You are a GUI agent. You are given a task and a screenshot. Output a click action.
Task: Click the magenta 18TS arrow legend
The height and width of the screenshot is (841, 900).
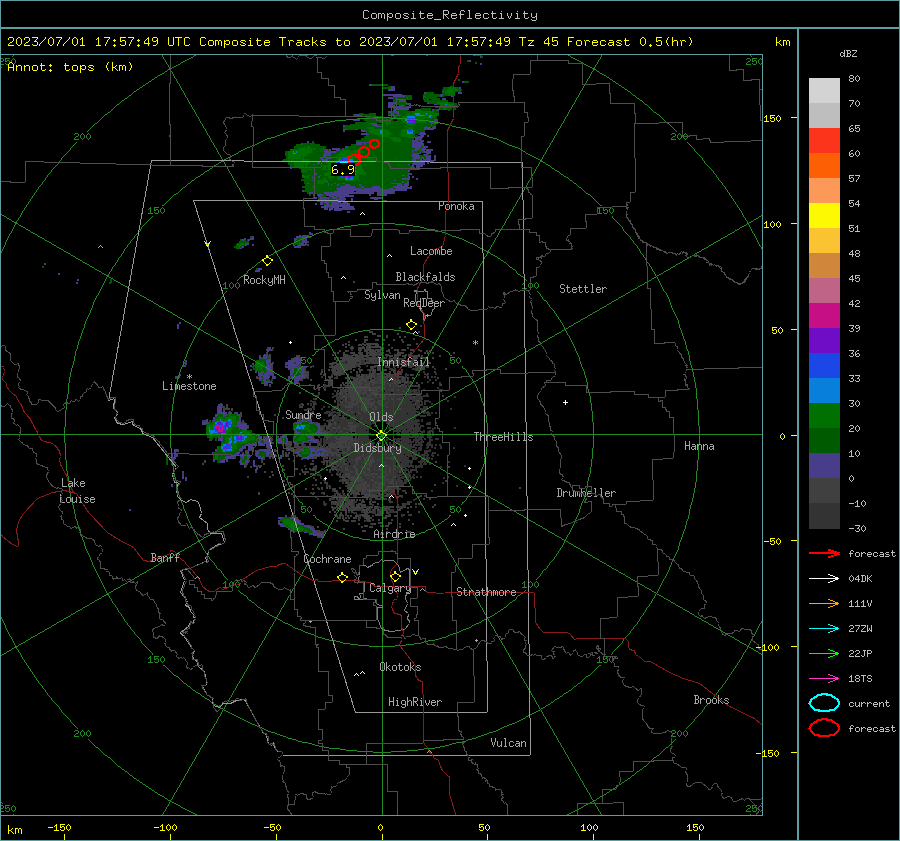pos(825,679)
